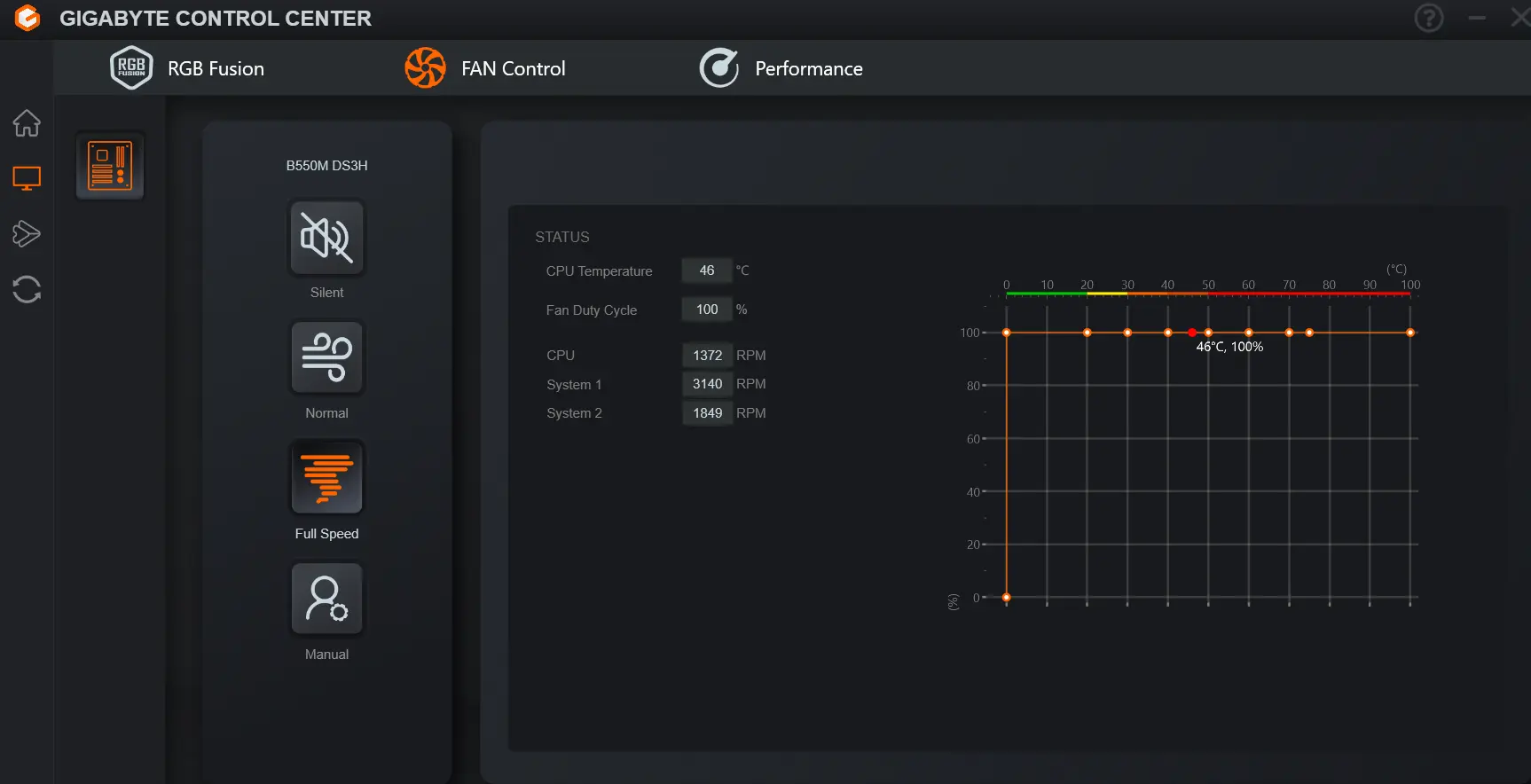
Task: Activate the Silent fan mode
Action: coord(326,238)
